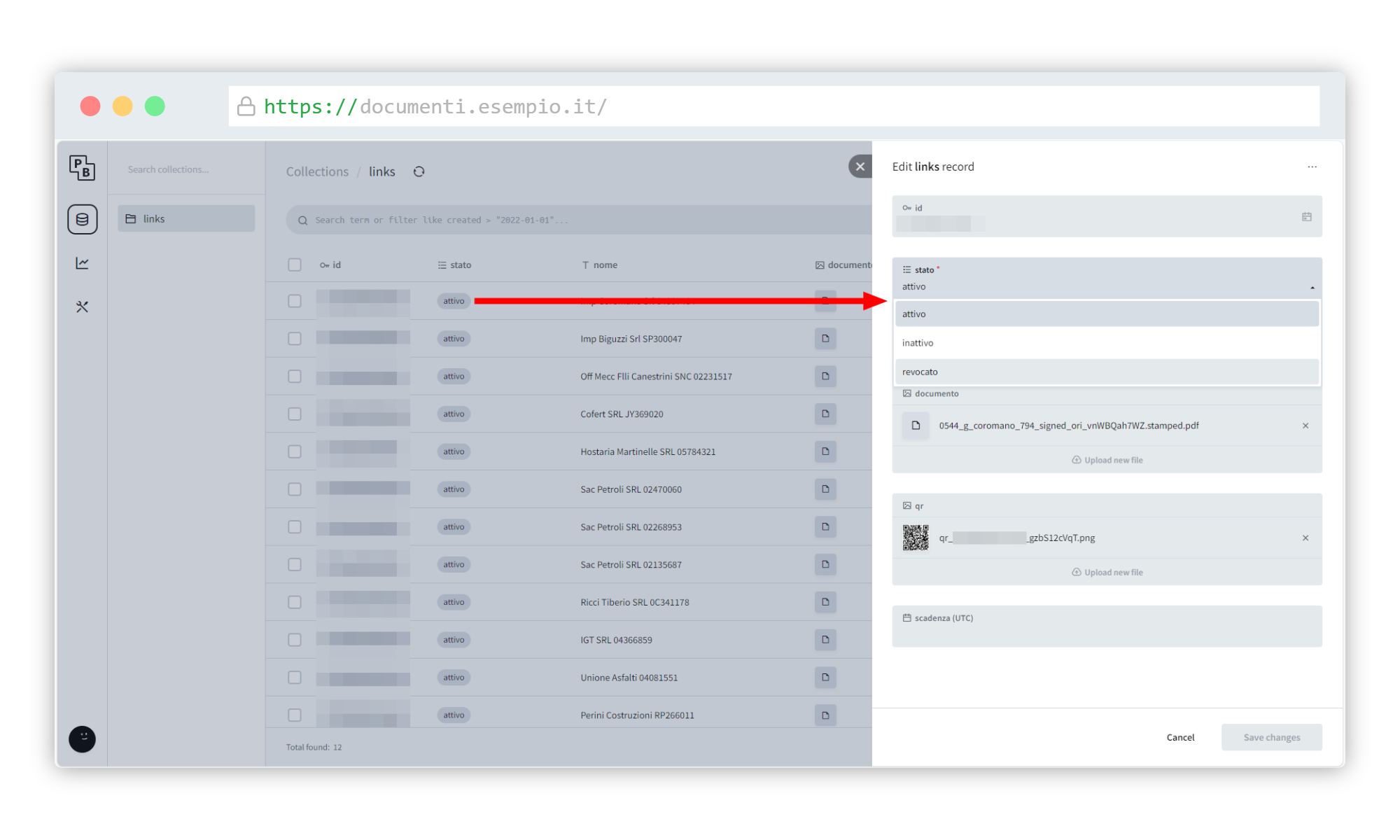The height and width of the screenshot is (840, 1400).
Task: Click attivo badge in Unione Asfalti row
Action: (454, 677)
